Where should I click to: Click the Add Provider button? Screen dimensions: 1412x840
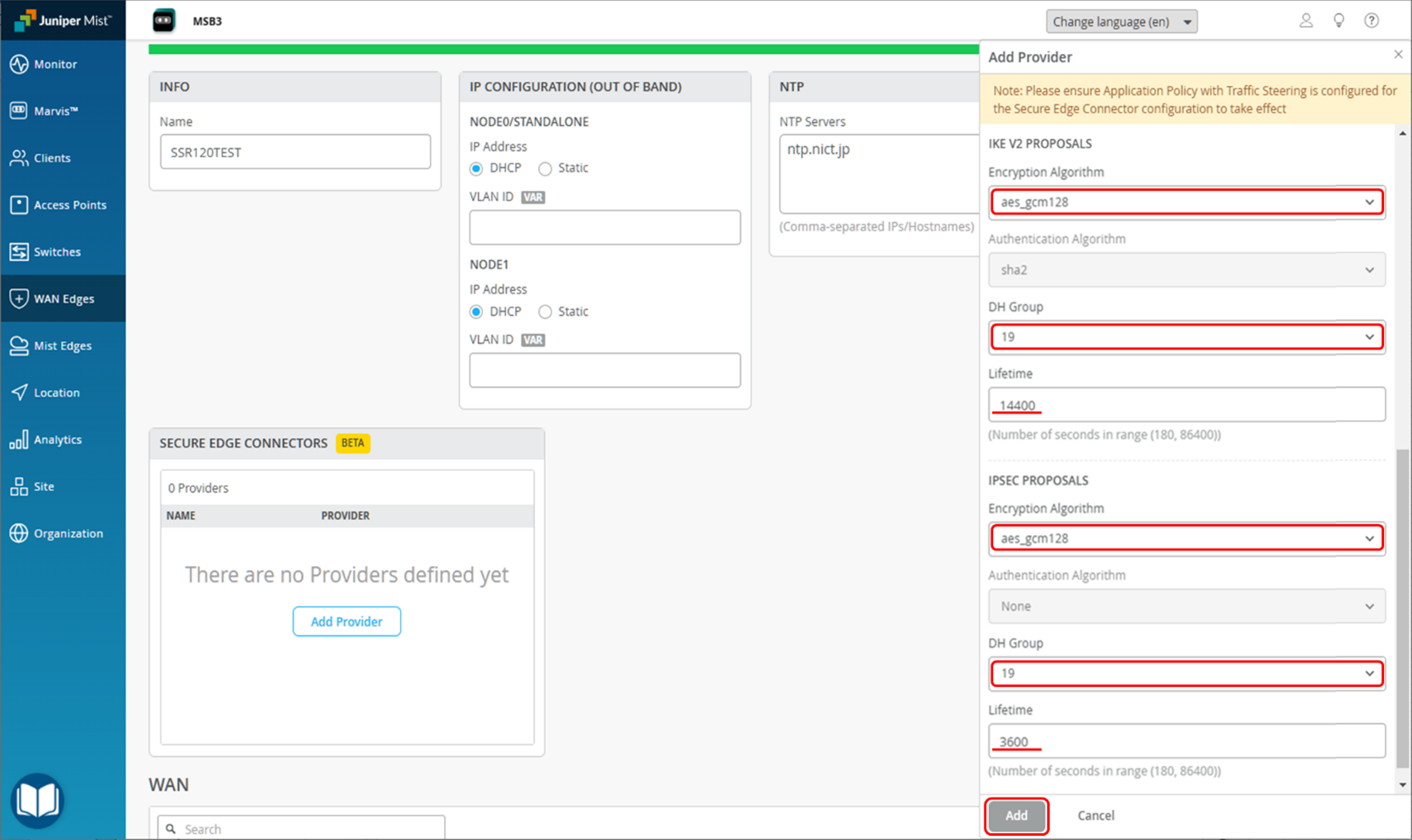tap(346, 621)
